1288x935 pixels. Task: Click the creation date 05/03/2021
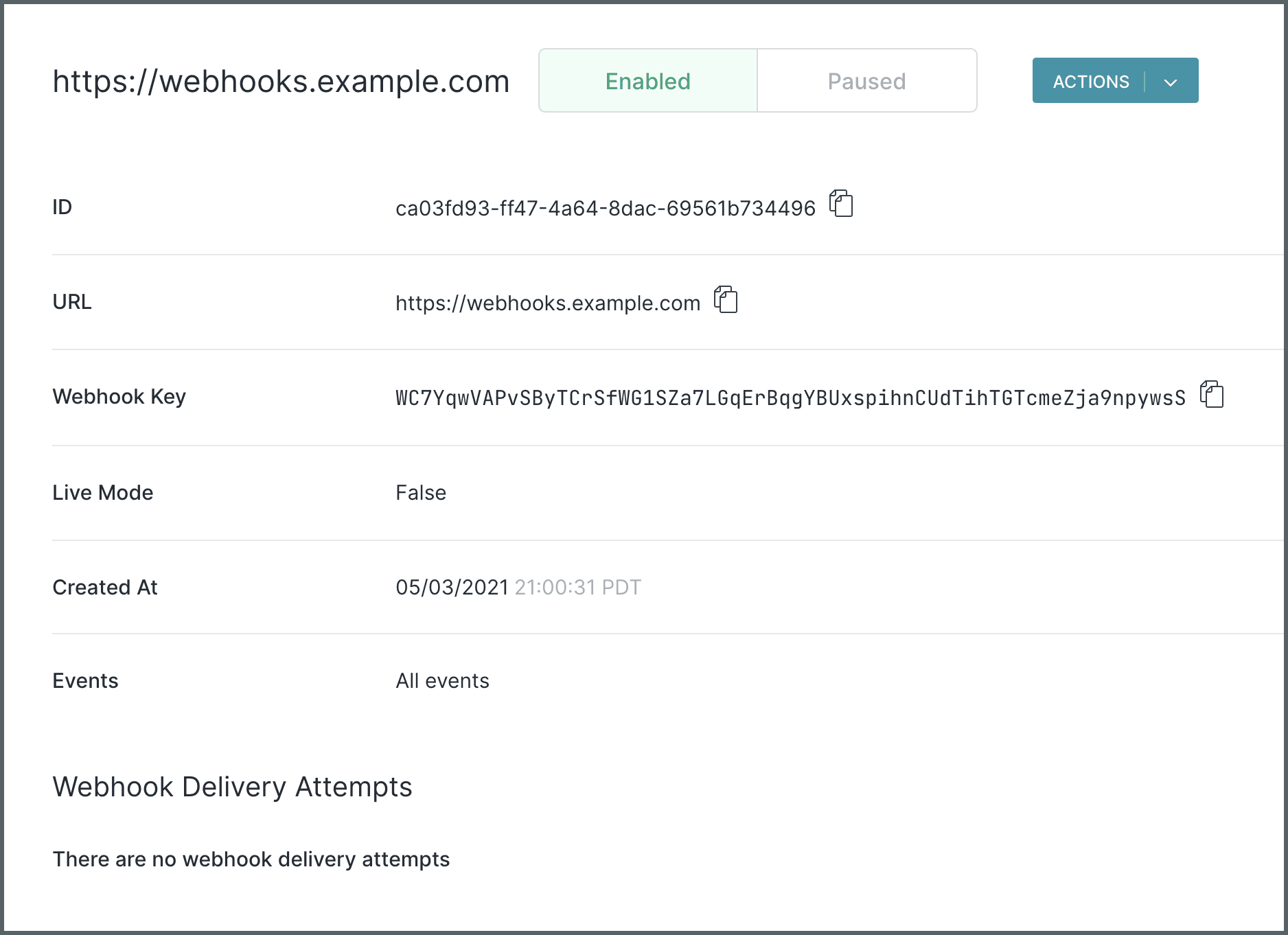tap(451, 588)
